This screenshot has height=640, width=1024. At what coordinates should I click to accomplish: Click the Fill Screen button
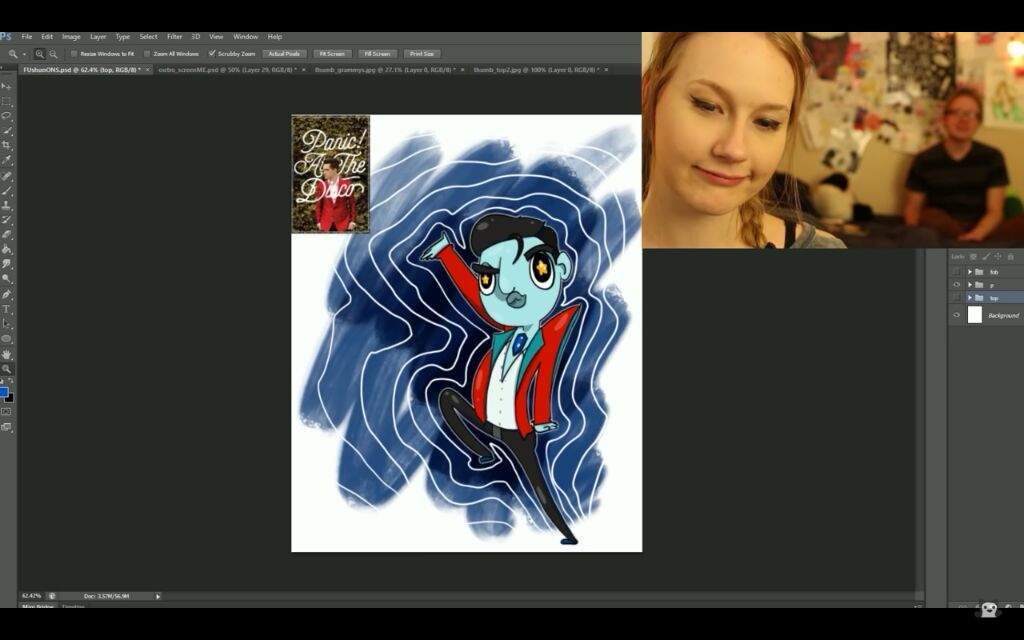(x=377, y=54)
